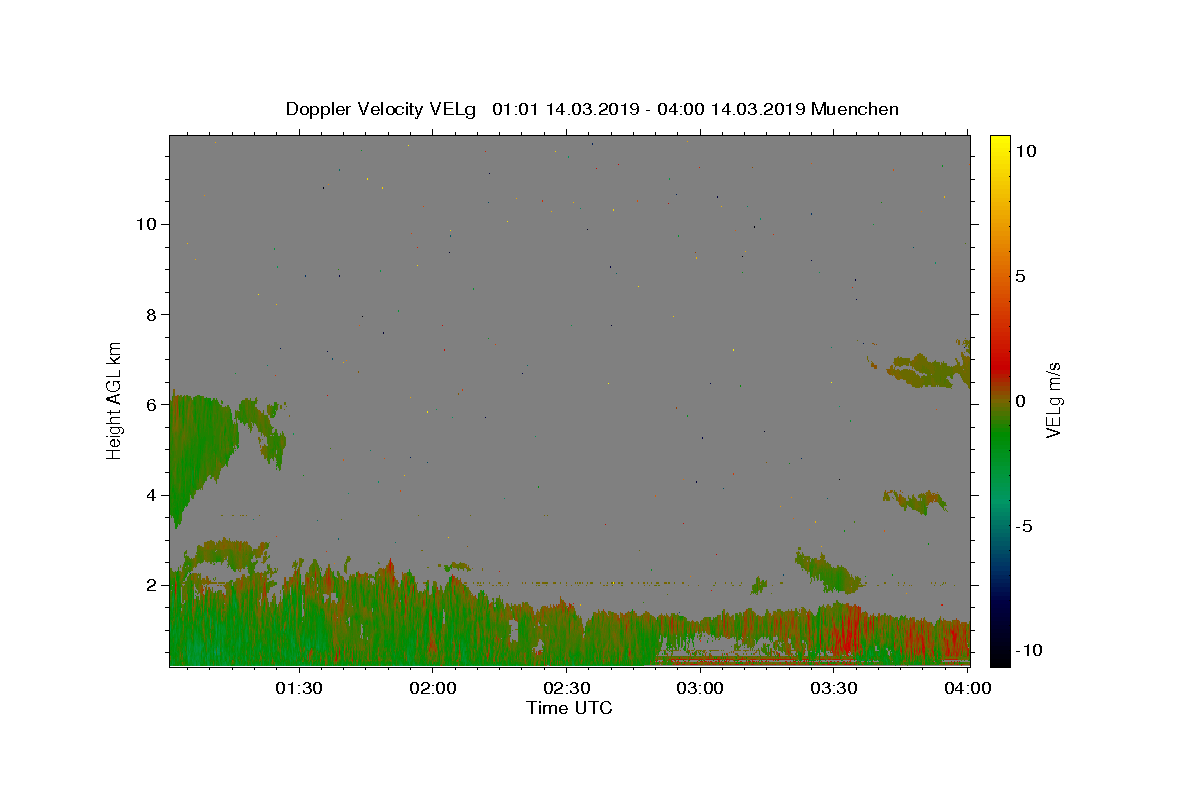Click the height tick label '10'
The height and width of the screenshot is (800, 1200).
point(147,224)
